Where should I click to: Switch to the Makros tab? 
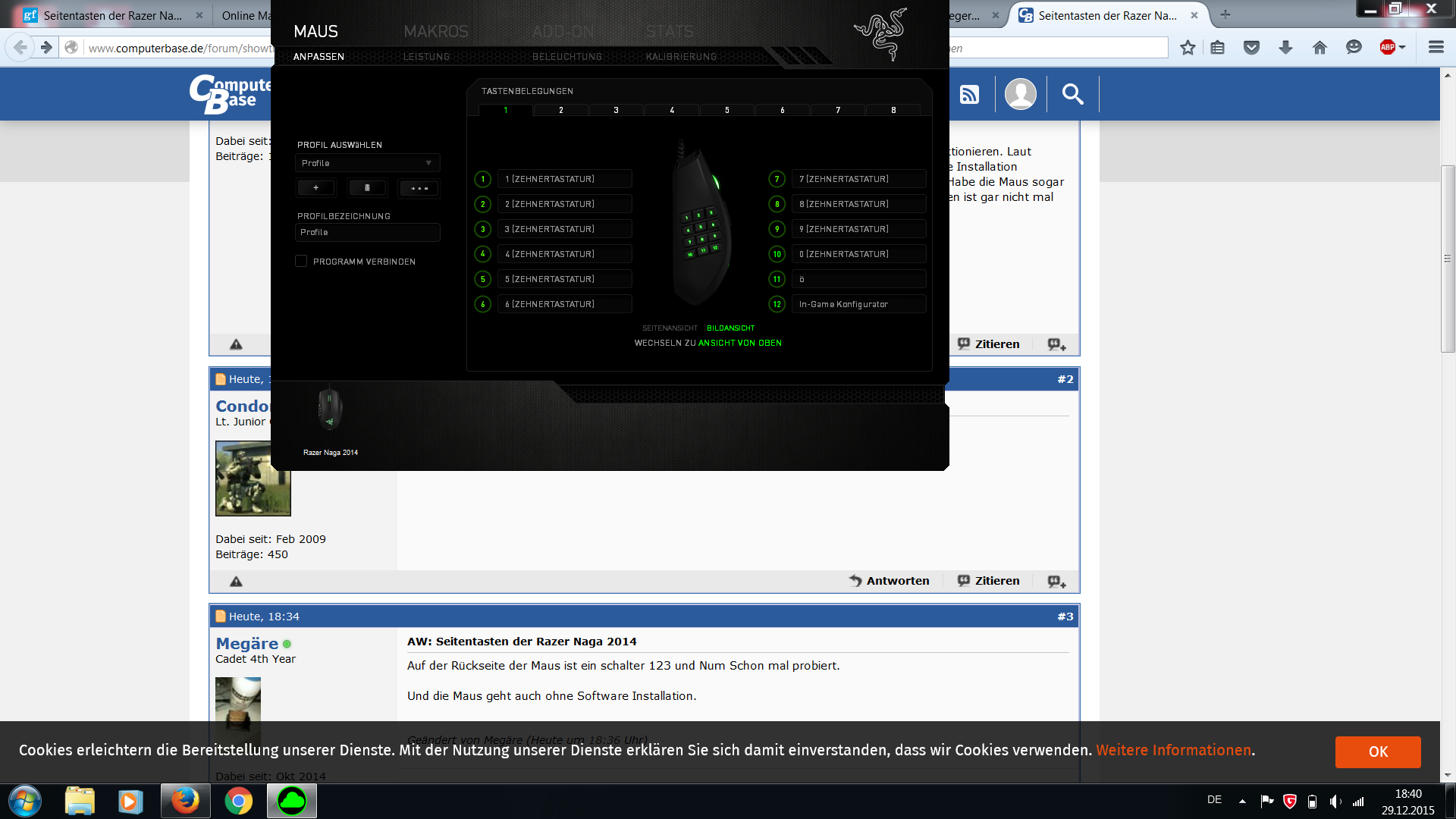pos(436,32)
